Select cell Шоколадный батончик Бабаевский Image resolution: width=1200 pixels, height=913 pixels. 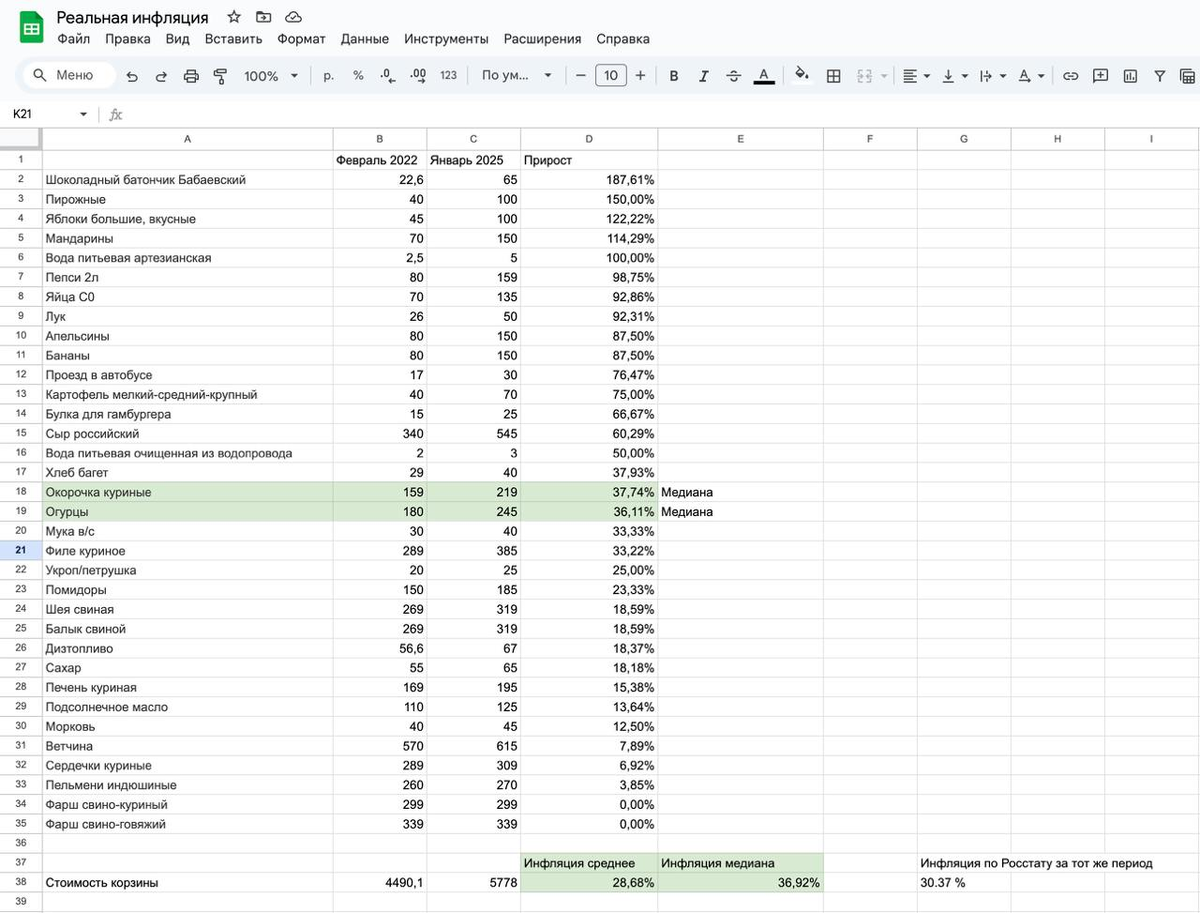[187, 180]
